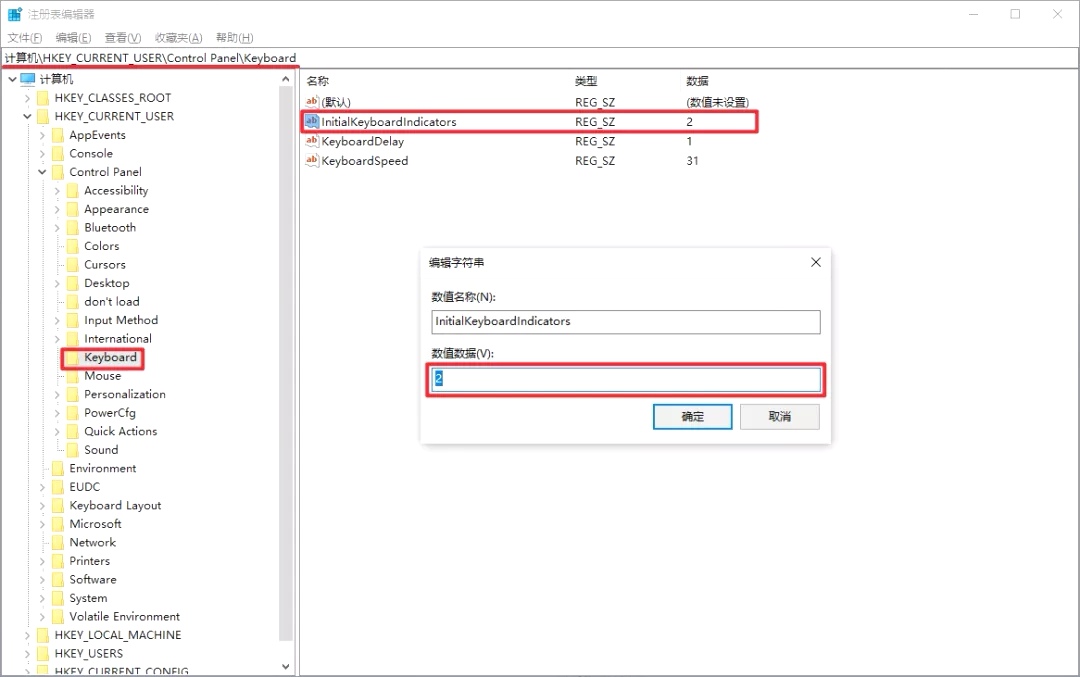Click the Control Panel folder icon
1080x677 pixels.
click(x=58, y=172)
